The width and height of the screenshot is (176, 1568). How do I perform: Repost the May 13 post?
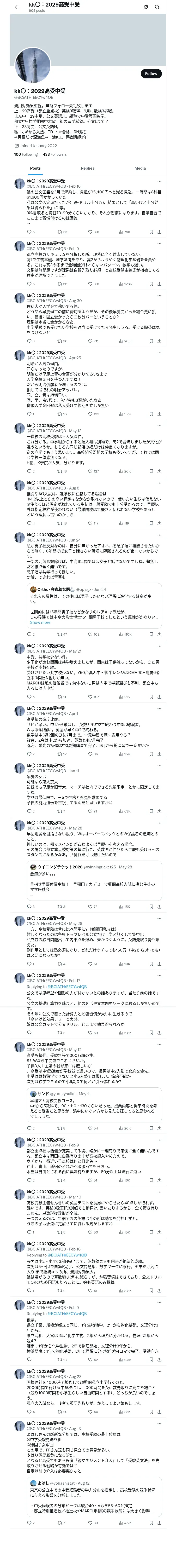(59, 471)
